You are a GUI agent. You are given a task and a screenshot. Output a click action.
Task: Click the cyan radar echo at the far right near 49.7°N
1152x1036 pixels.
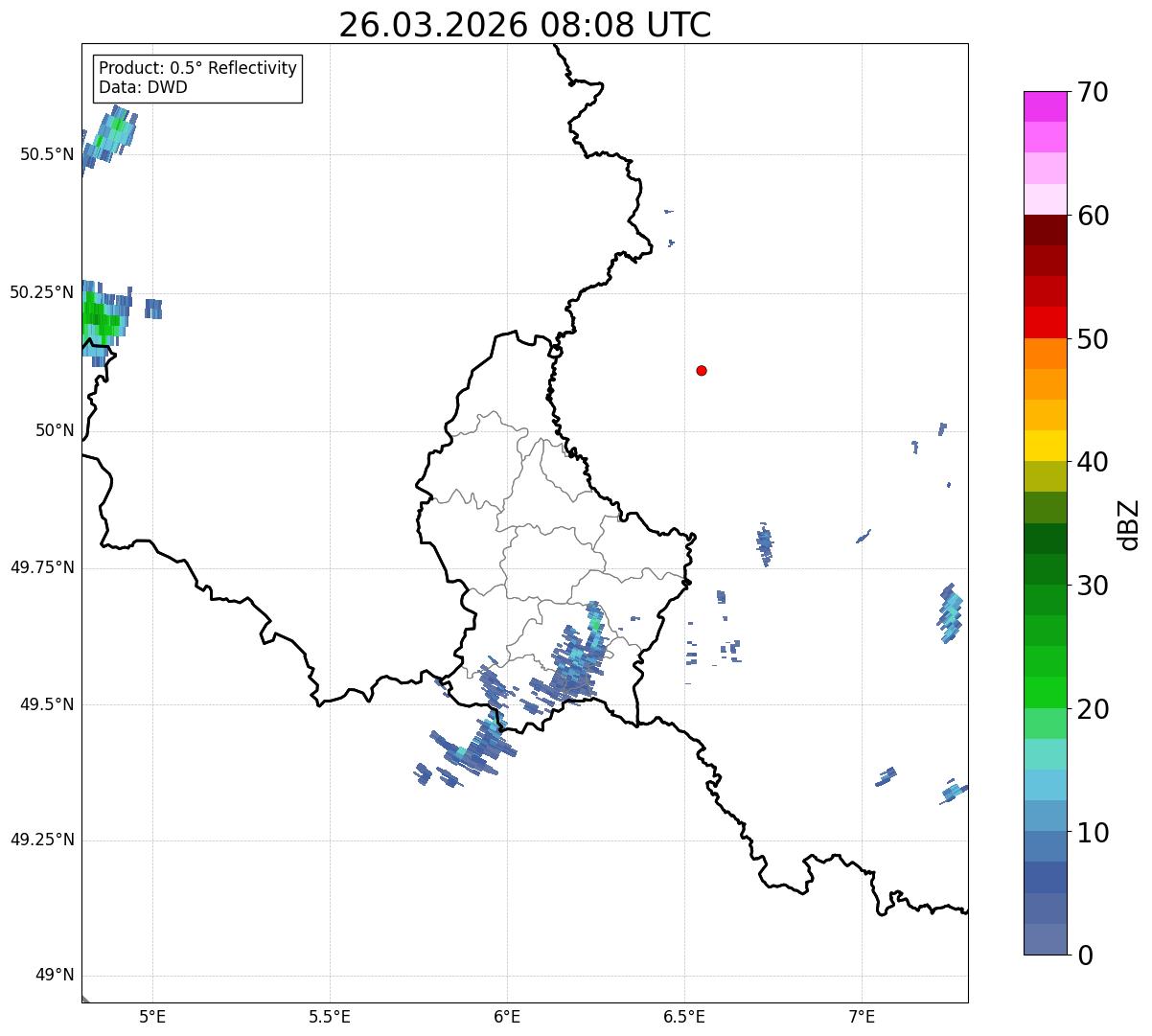949,613
